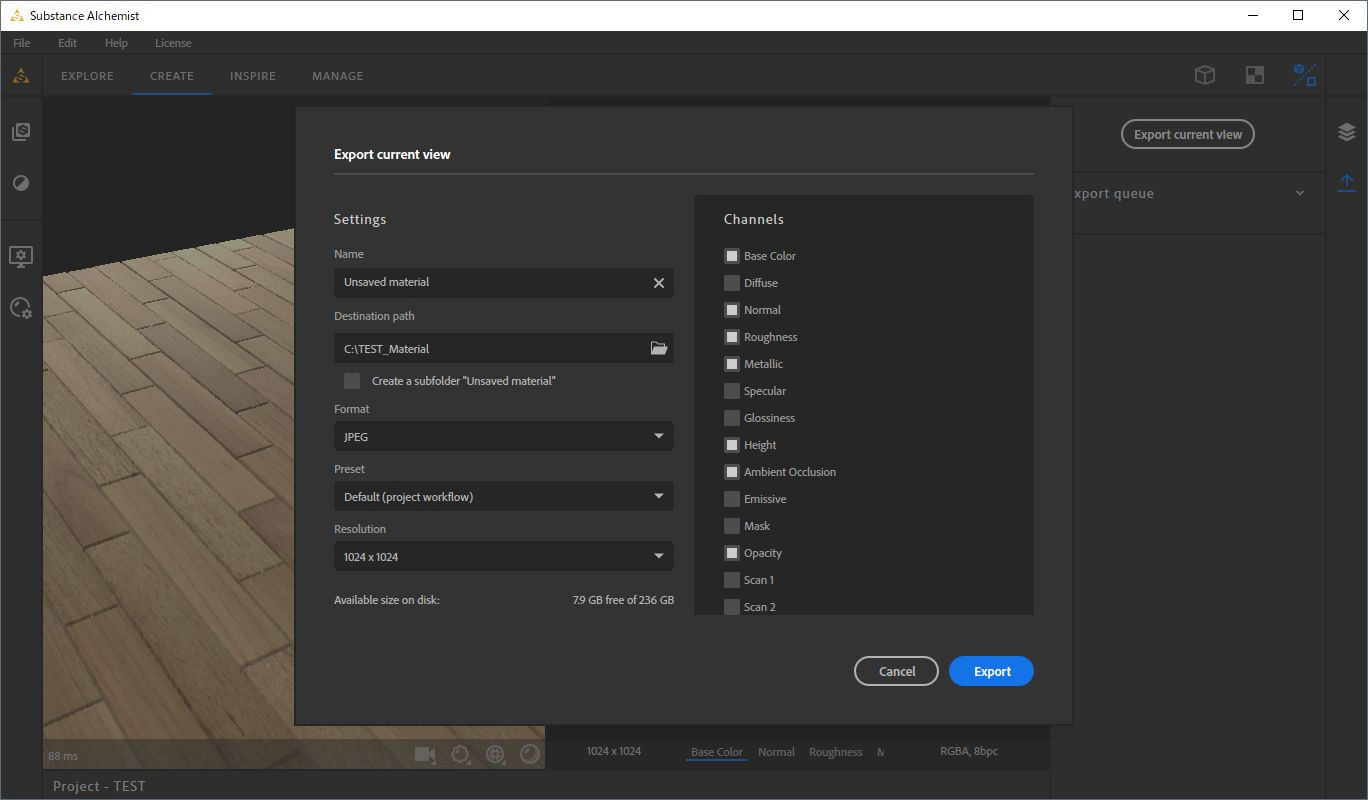Enable the Scan 2 channel checkbox
1368x800 pixels.
click(x=732, y=607)
